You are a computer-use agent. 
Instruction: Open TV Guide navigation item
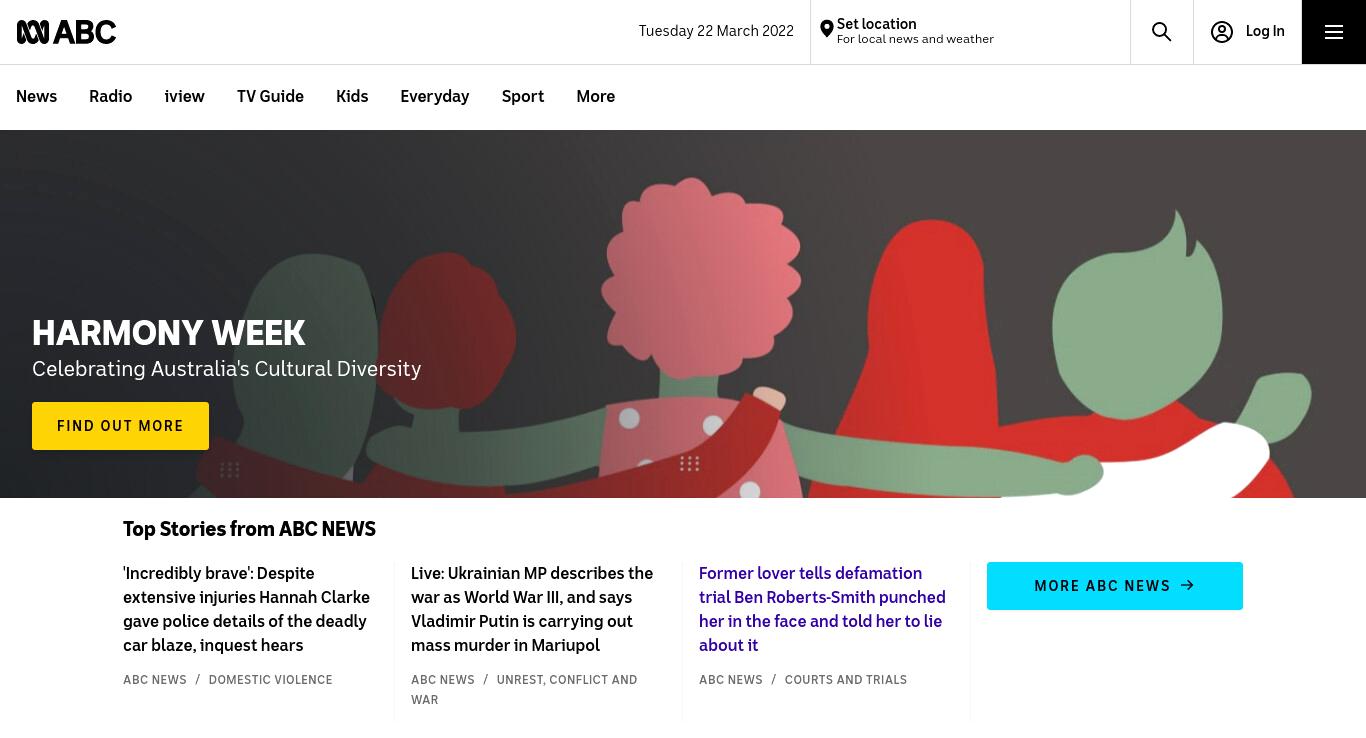coord(270,97)
